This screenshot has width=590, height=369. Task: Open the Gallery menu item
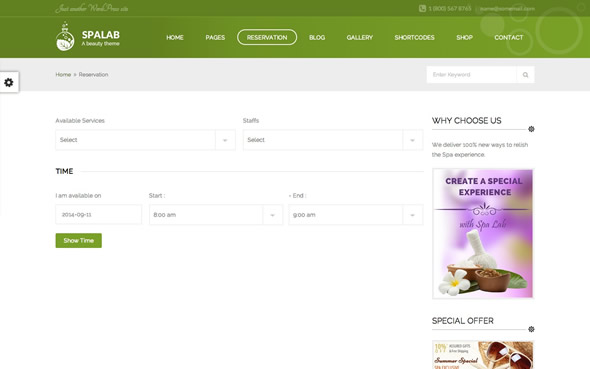coord(360,38)
